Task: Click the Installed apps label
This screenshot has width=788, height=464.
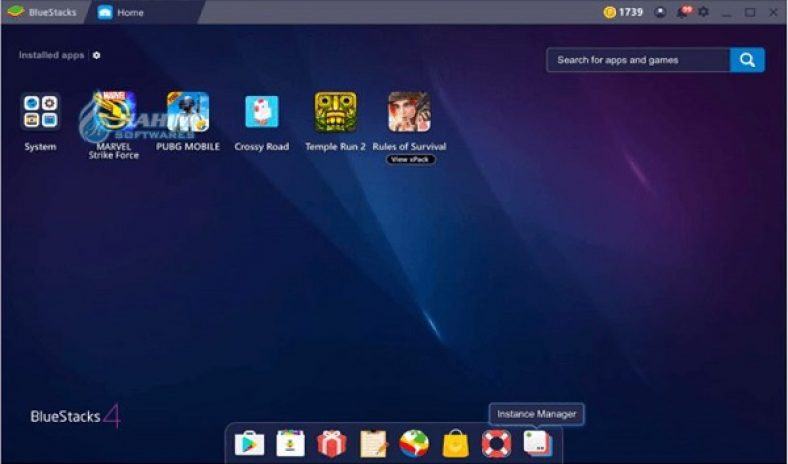Action: point(51,55)
